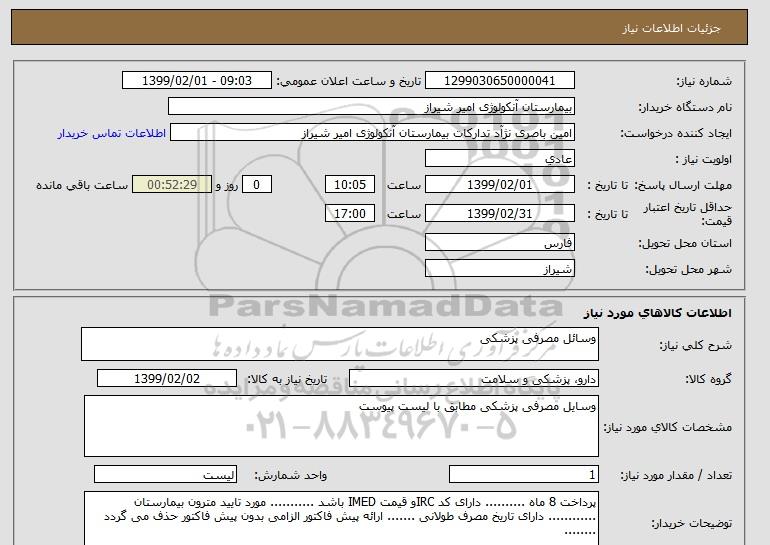770x545 pixels.
Task: Click the تاریخ نیاز به کالا label
Action: (x=287, y=379)
